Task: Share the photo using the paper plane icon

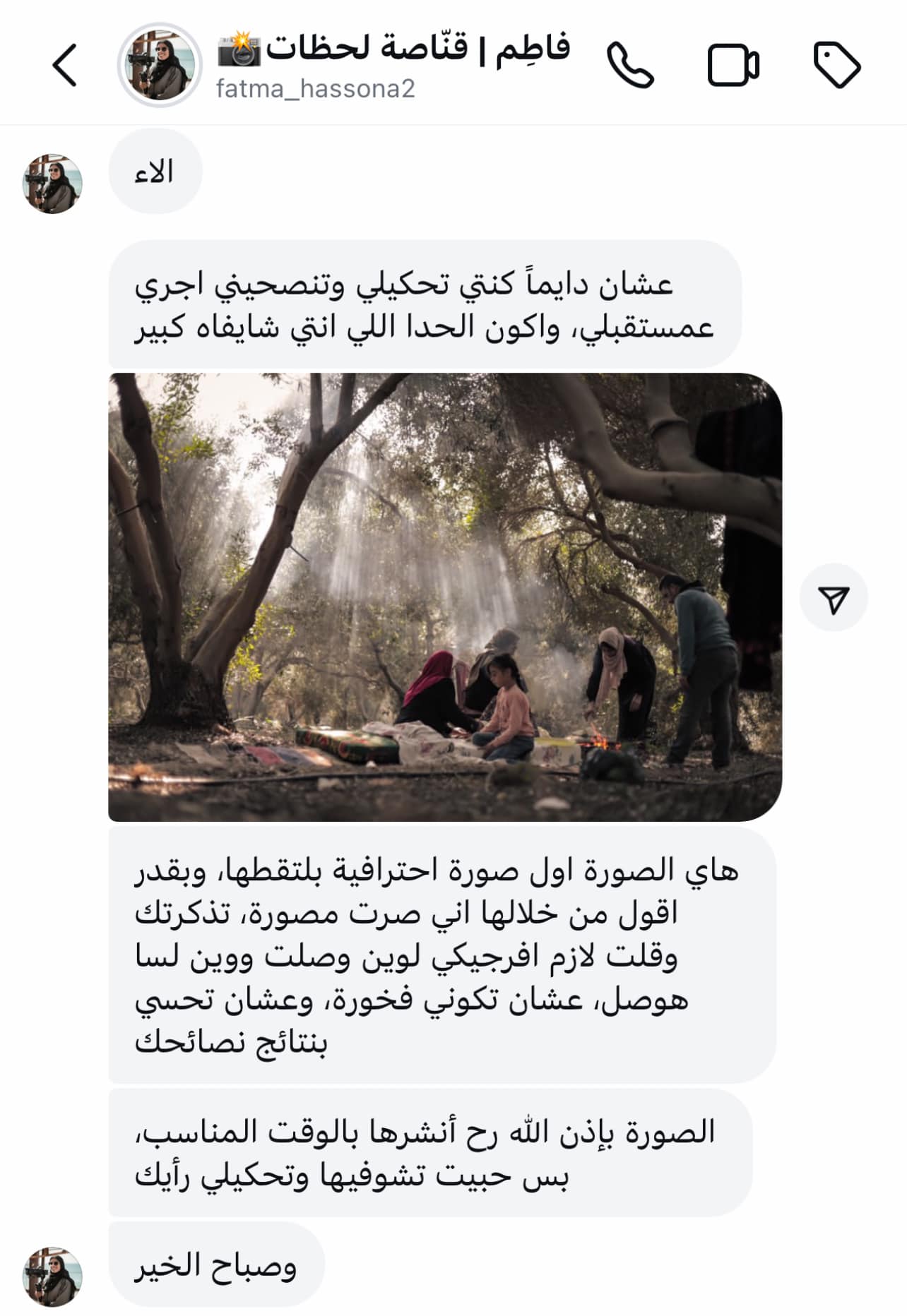Action: [x=834, y=597]
